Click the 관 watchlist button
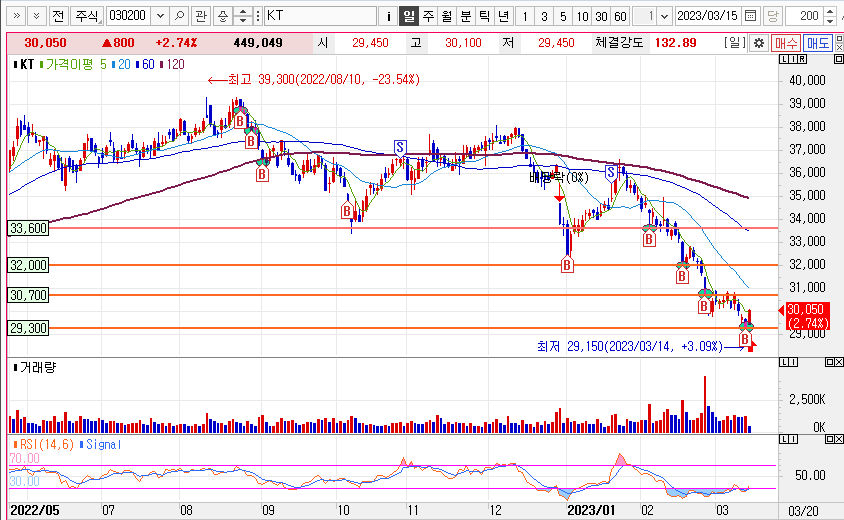 click(x=201, y=16)
